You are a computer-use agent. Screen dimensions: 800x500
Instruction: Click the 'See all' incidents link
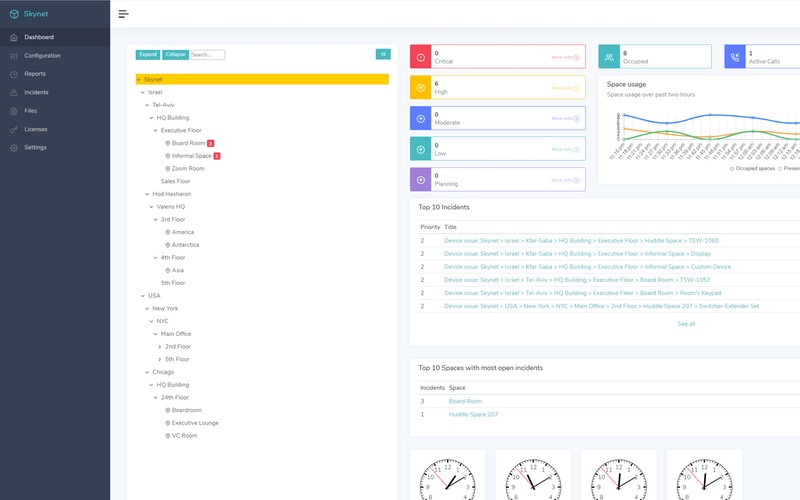(x=686, y=324)
